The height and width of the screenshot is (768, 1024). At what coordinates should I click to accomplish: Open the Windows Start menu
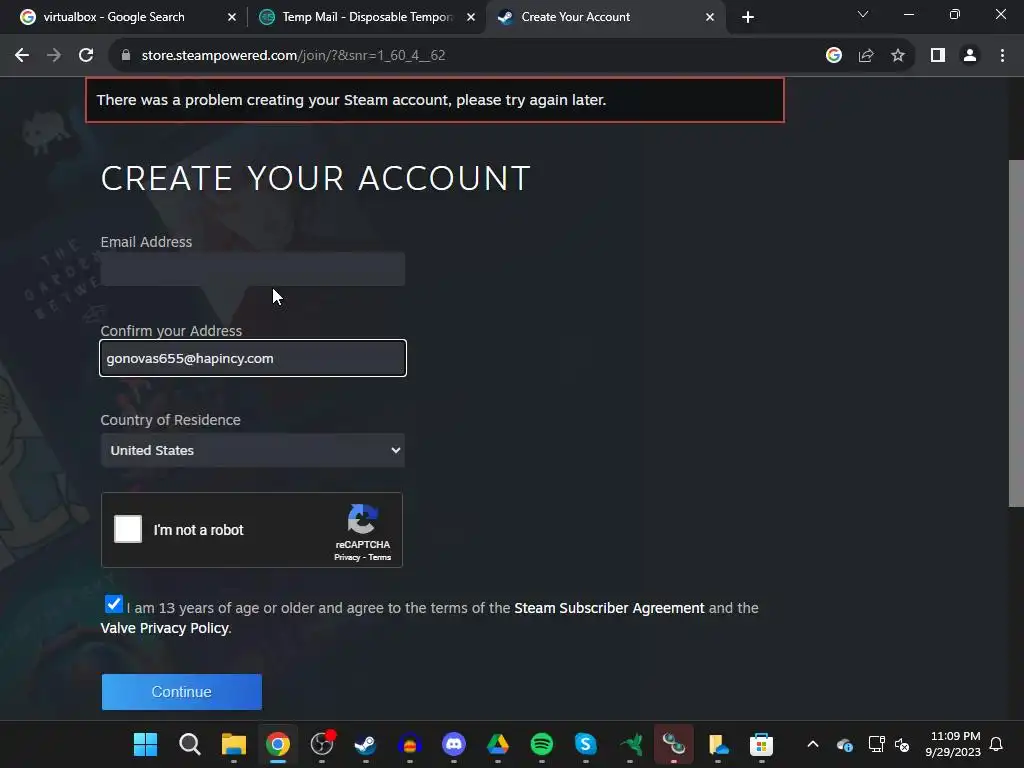point(145,744)
